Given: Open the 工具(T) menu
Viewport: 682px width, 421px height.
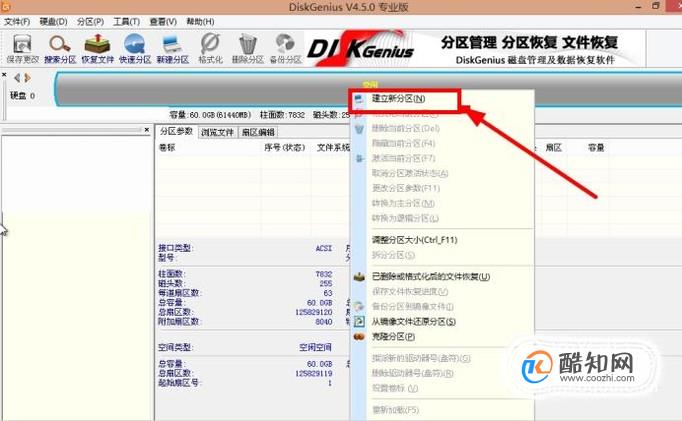Looking at the screenshot, I should [x=127, y=21].
